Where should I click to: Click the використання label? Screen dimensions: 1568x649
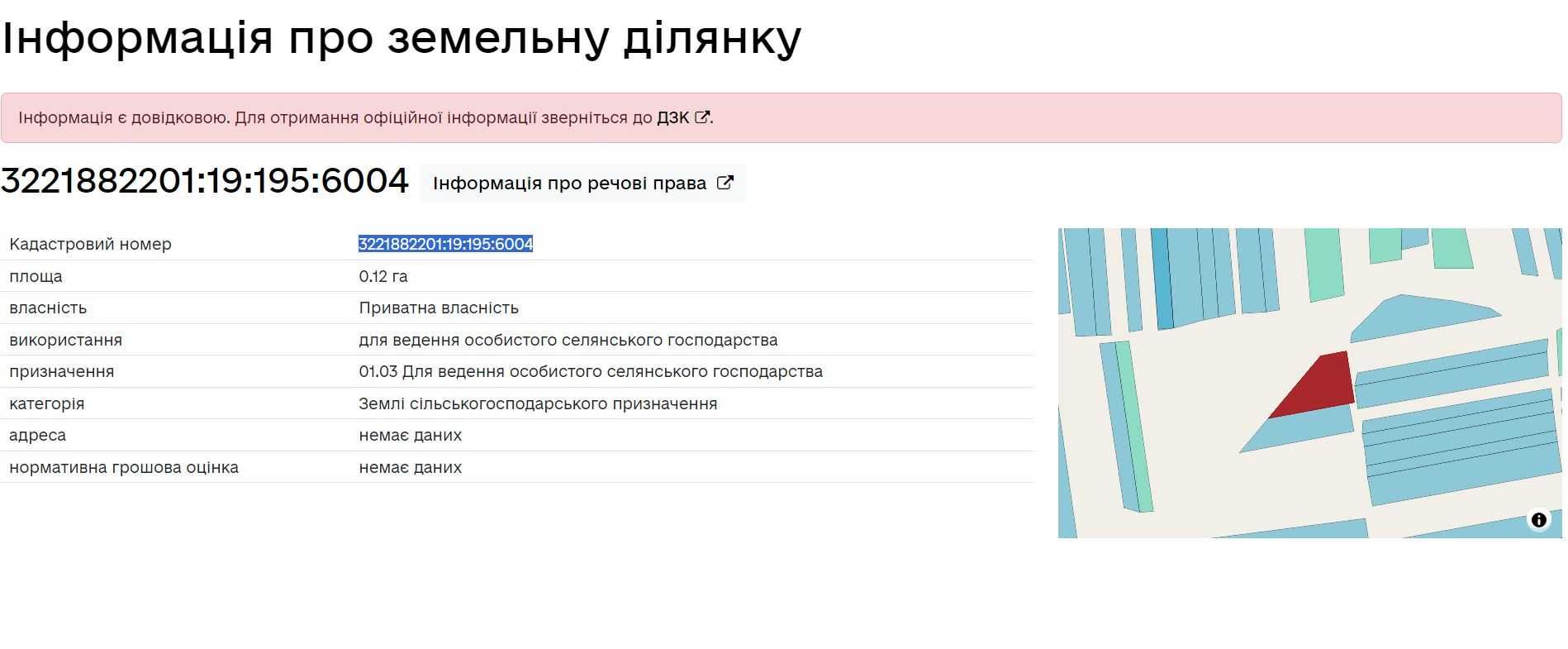(65, 340)
